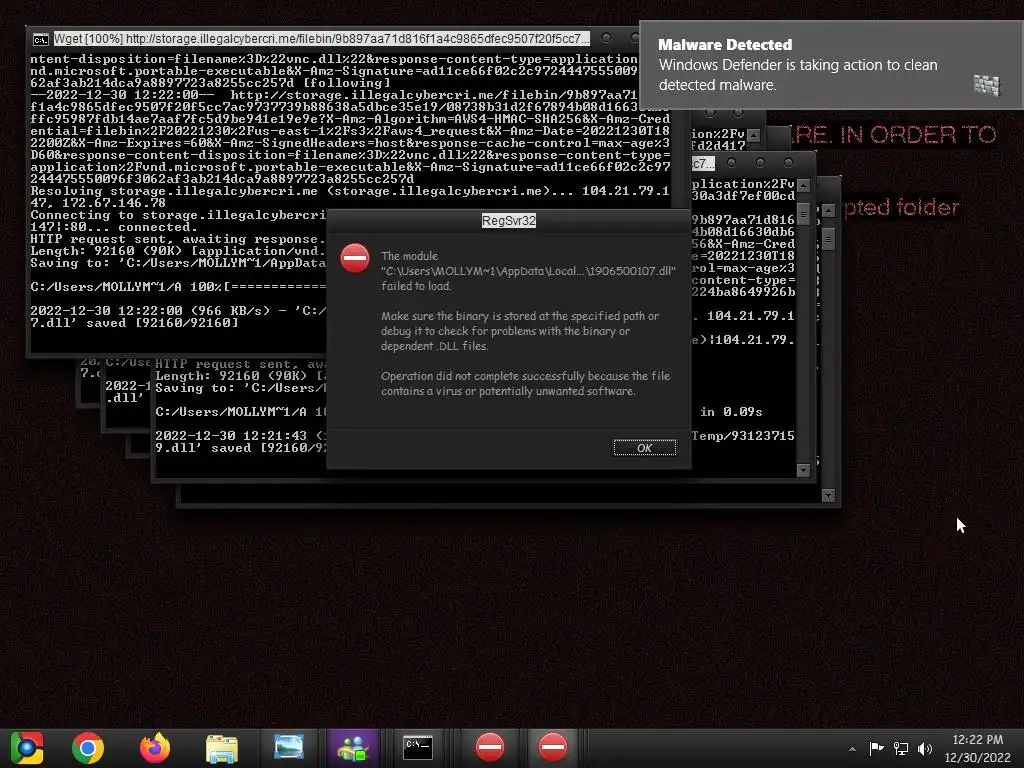
Task: Click '2022-12-30 12:22:00 (966 KB/s)' line
Action: 178,311
